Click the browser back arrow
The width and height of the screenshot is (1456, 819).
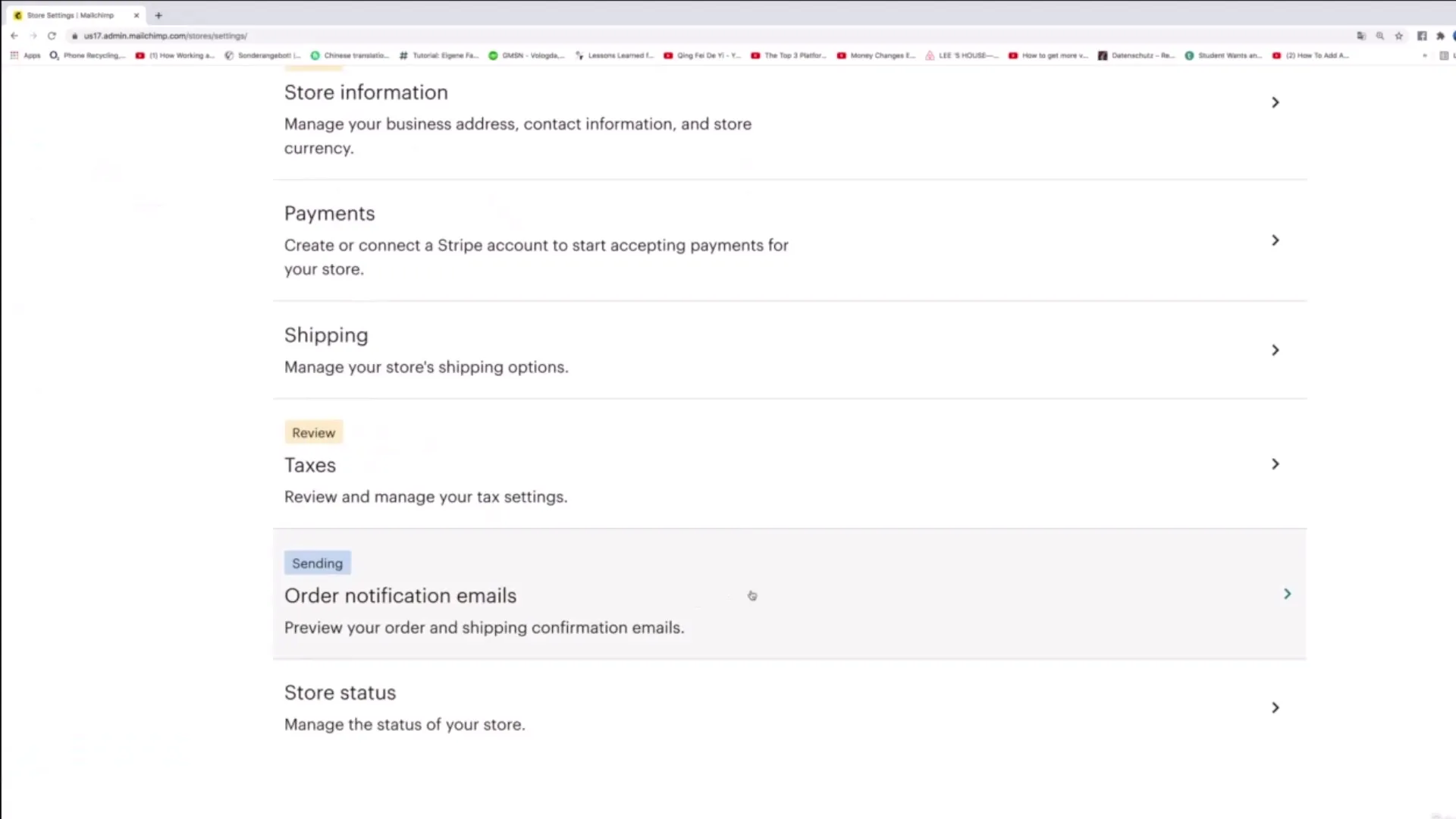pyautogui.click(x=14, y=36)
